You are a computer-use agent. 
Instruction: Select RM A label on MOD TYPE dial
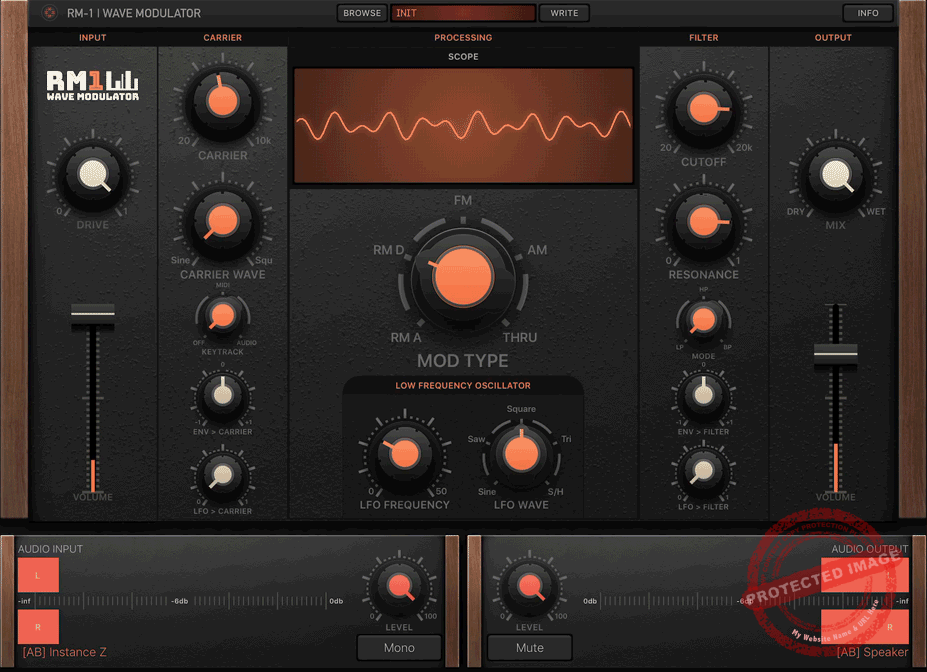tap(406, 337)
